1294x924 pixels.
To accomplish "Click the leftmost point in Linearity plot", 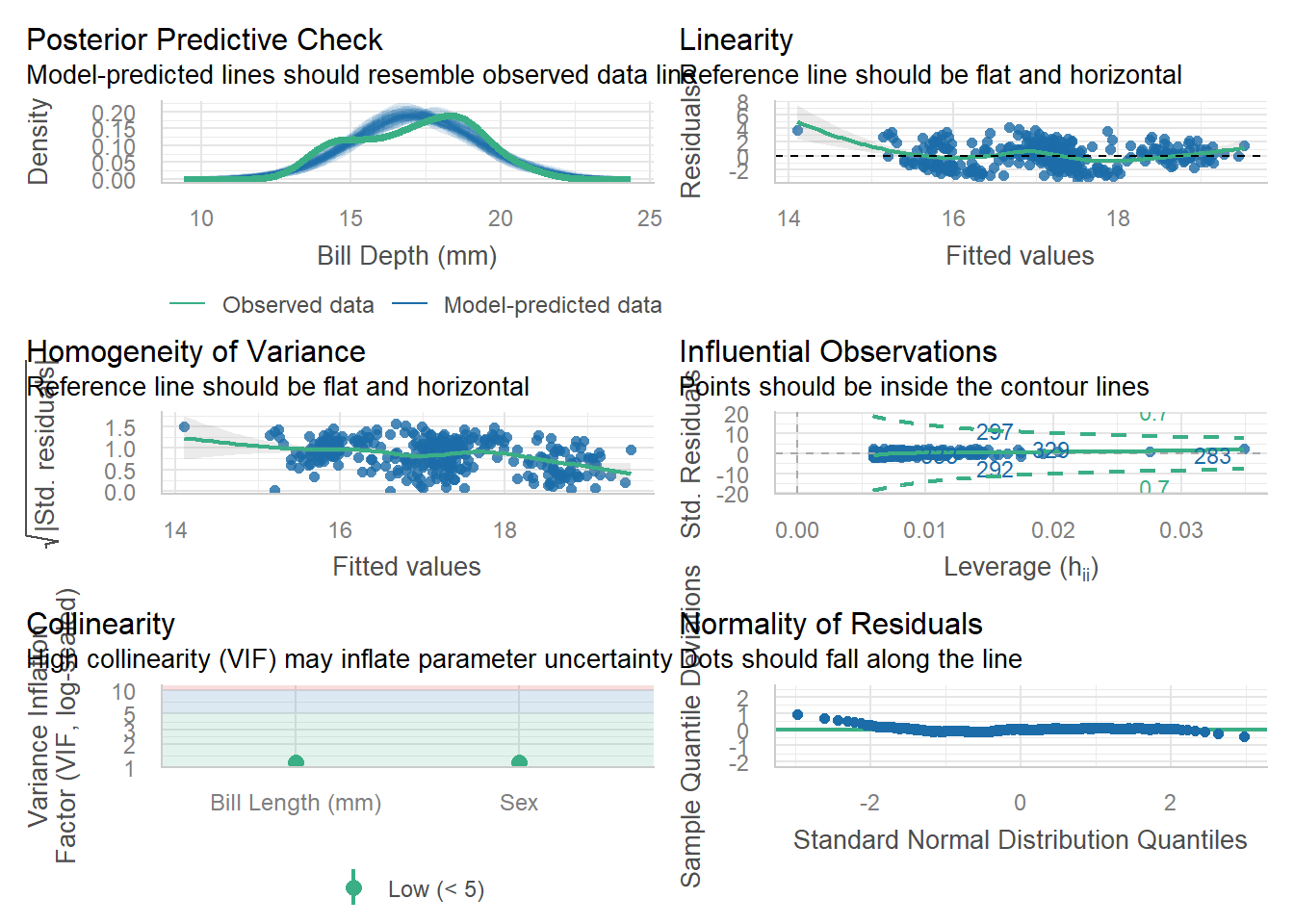I will click(x=797, y=130).
